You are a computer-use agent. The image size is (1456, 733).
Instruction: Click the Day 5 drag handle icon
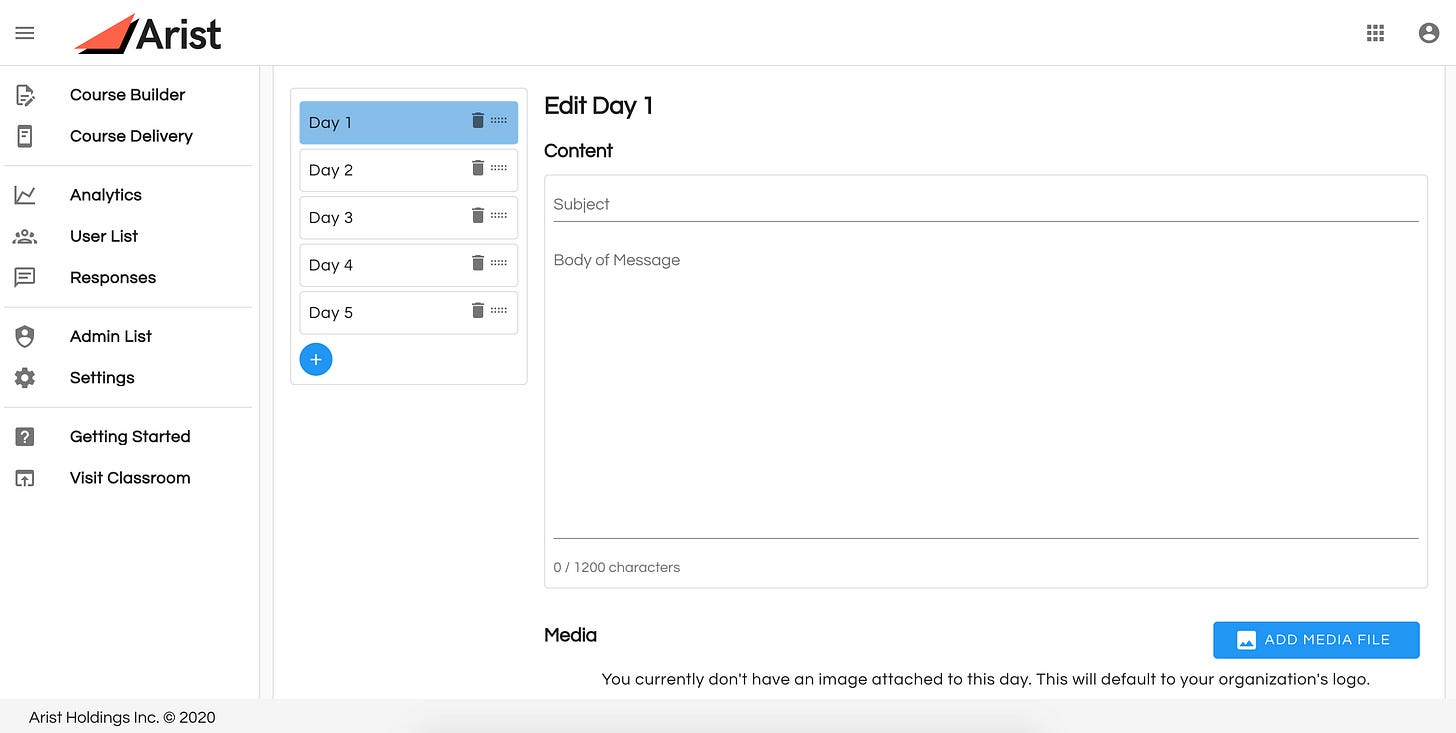pos(499,310)
